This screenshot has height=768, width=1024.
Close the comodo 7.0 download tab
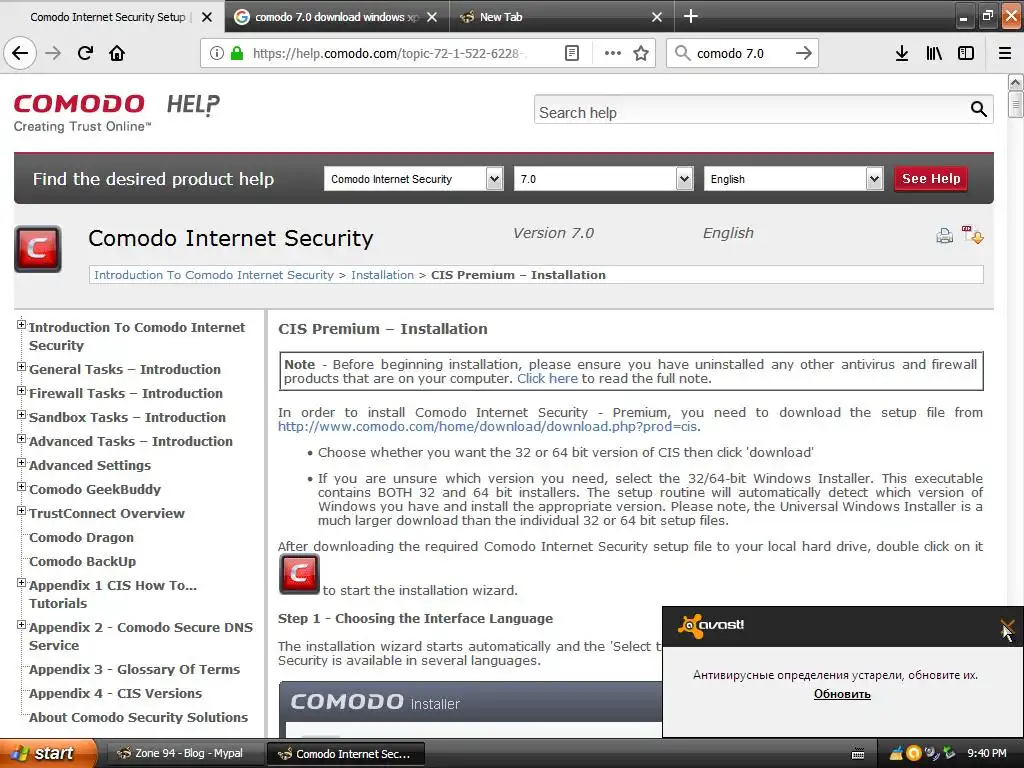tap(432, 17)
